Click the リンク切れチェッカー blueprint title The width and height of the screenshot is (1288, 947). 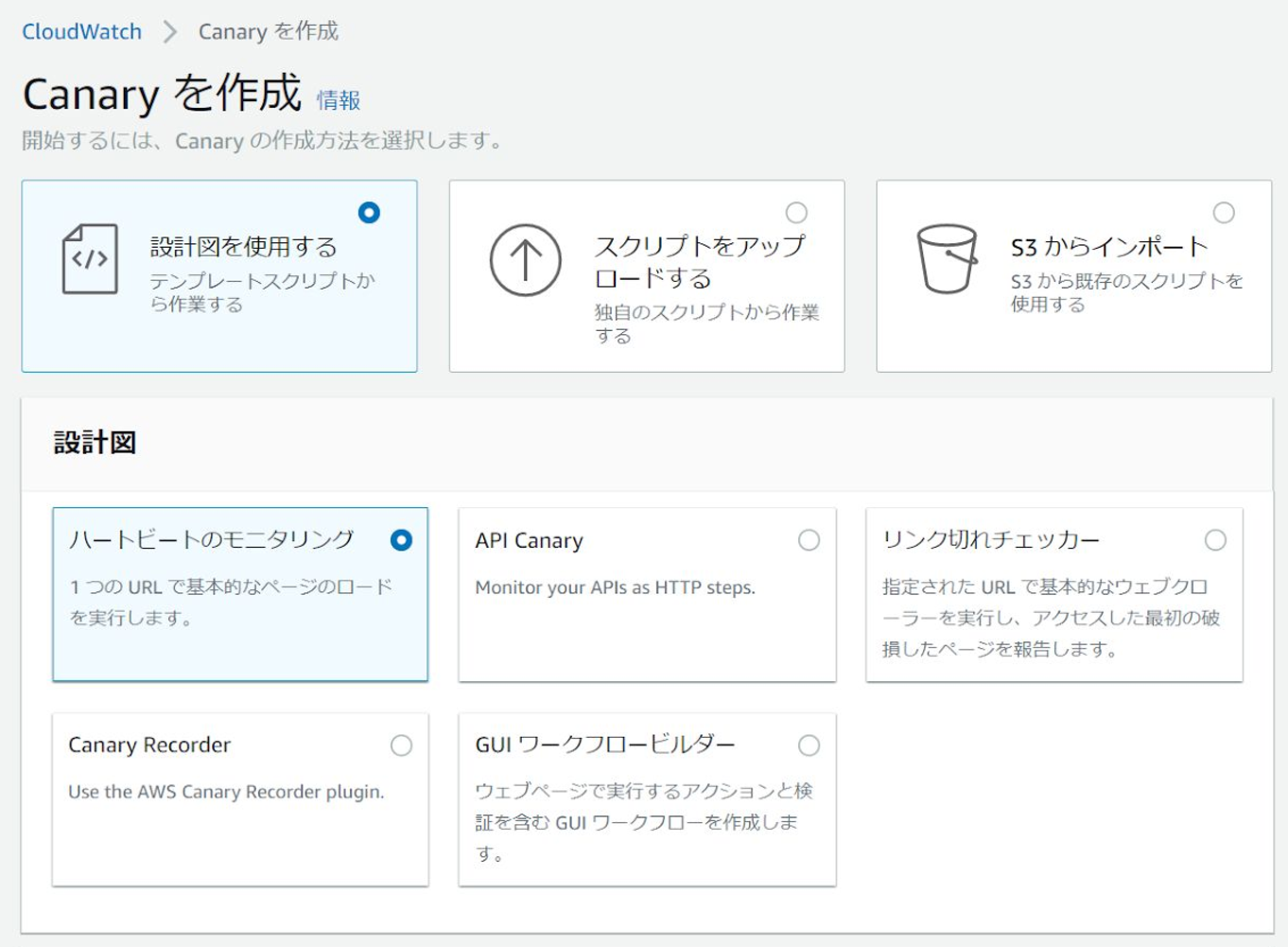[991, 539]
